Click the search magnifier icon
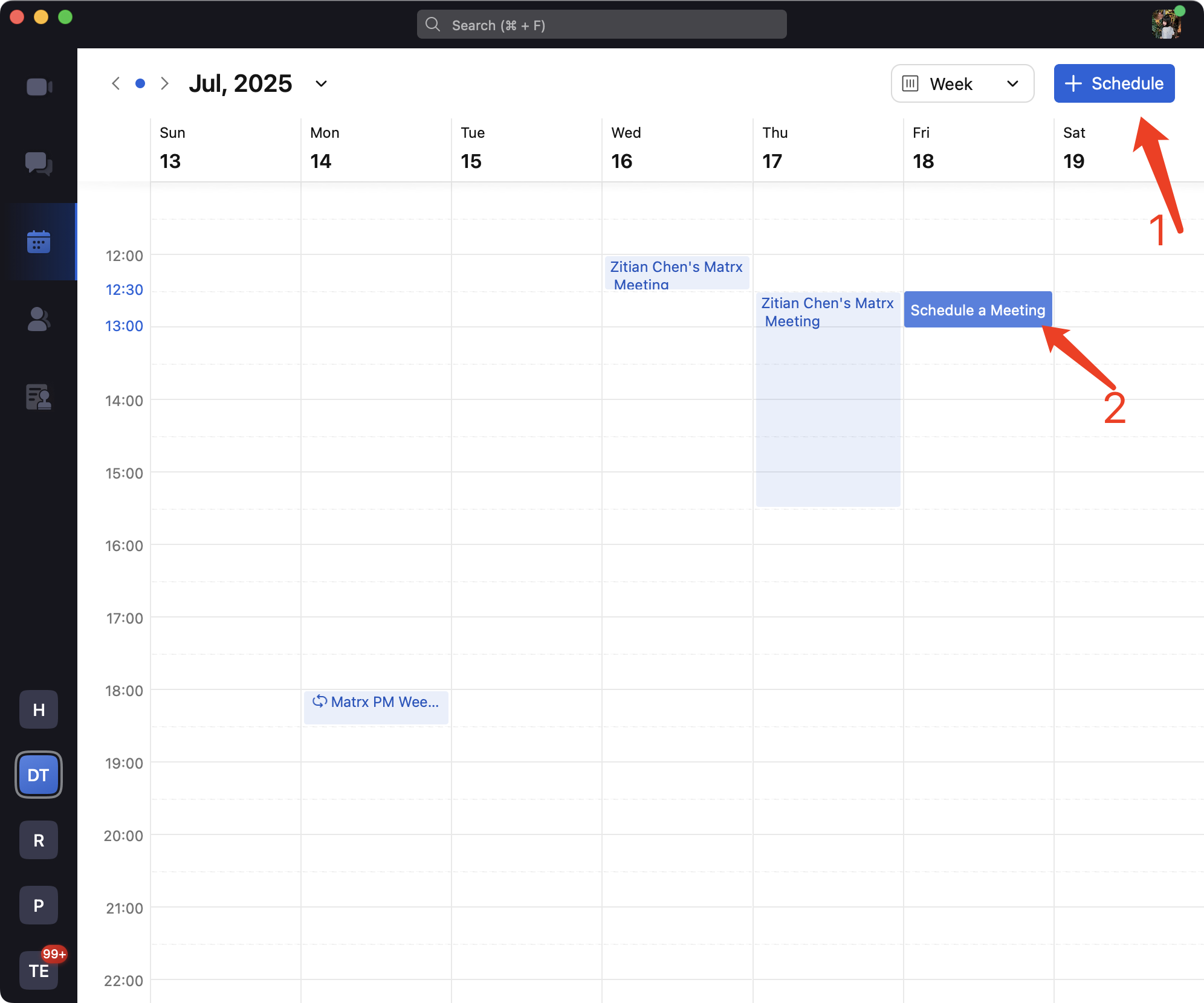 [x=433, y=25]
